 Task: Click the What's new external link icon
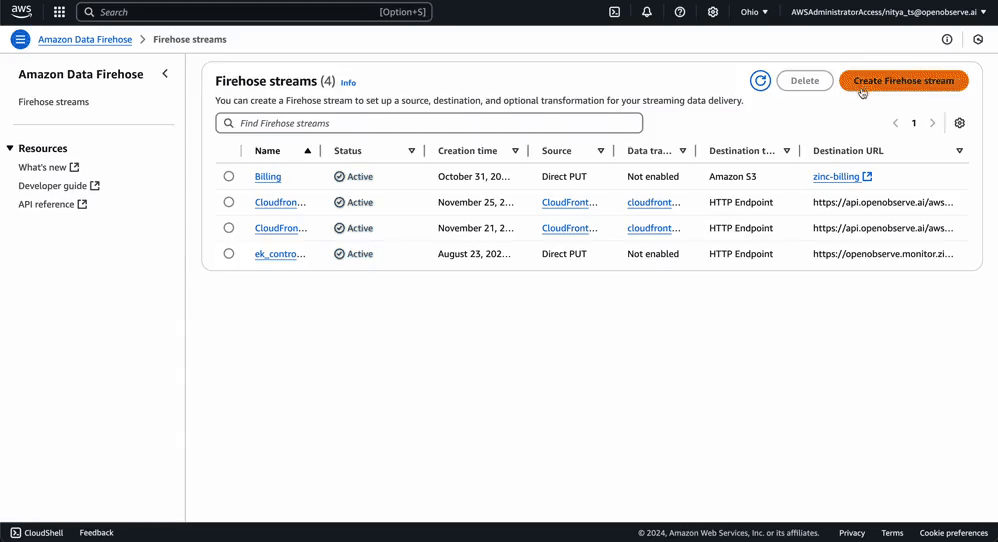[x=74, y=167]
